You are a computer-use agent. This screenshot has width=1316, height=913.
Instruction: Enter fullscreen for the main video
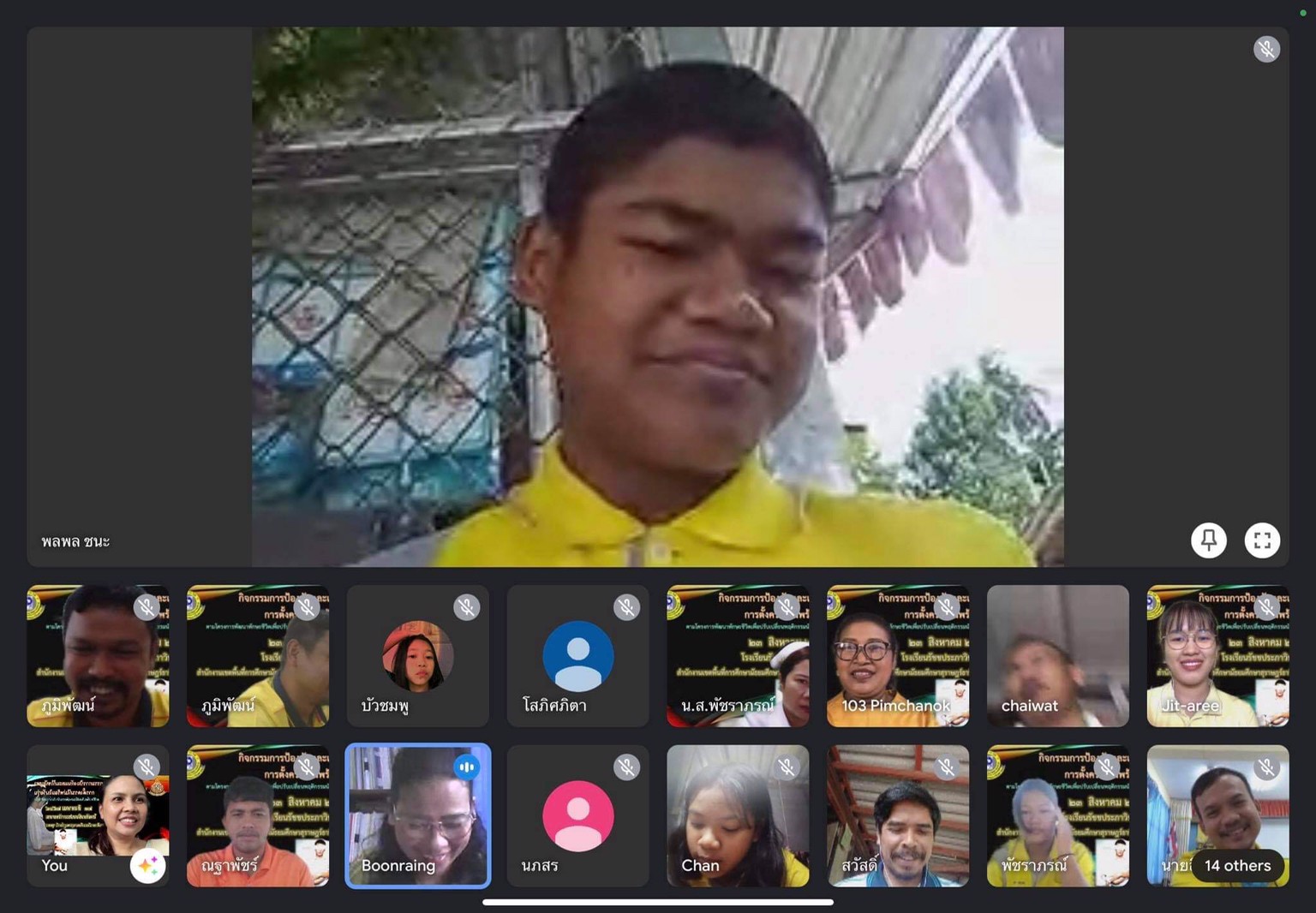[1262, 540]
